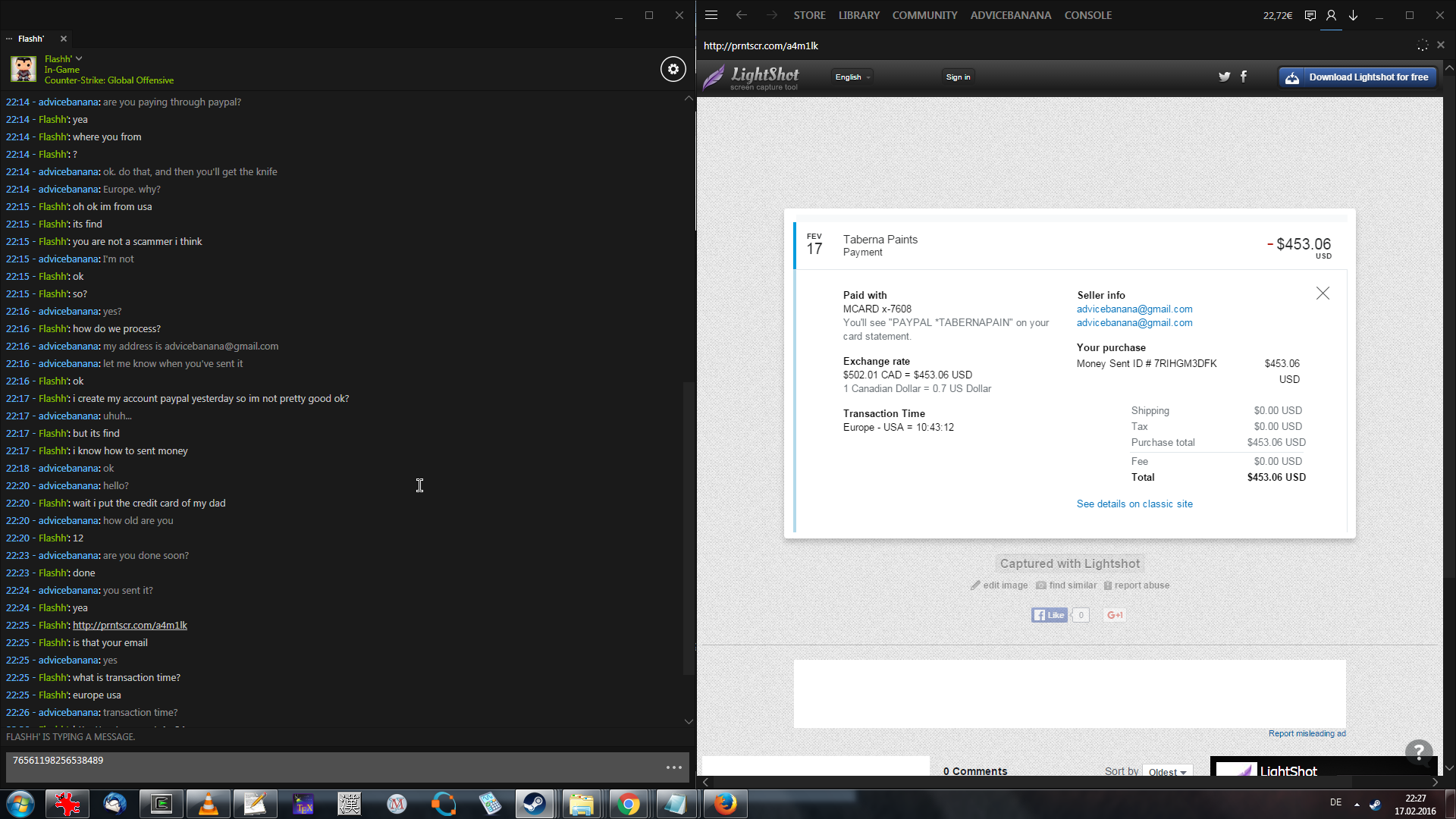This screenshot has height=819, width=1456.
Task: Open the chat settings gear icon
Action: pos(673,69)
